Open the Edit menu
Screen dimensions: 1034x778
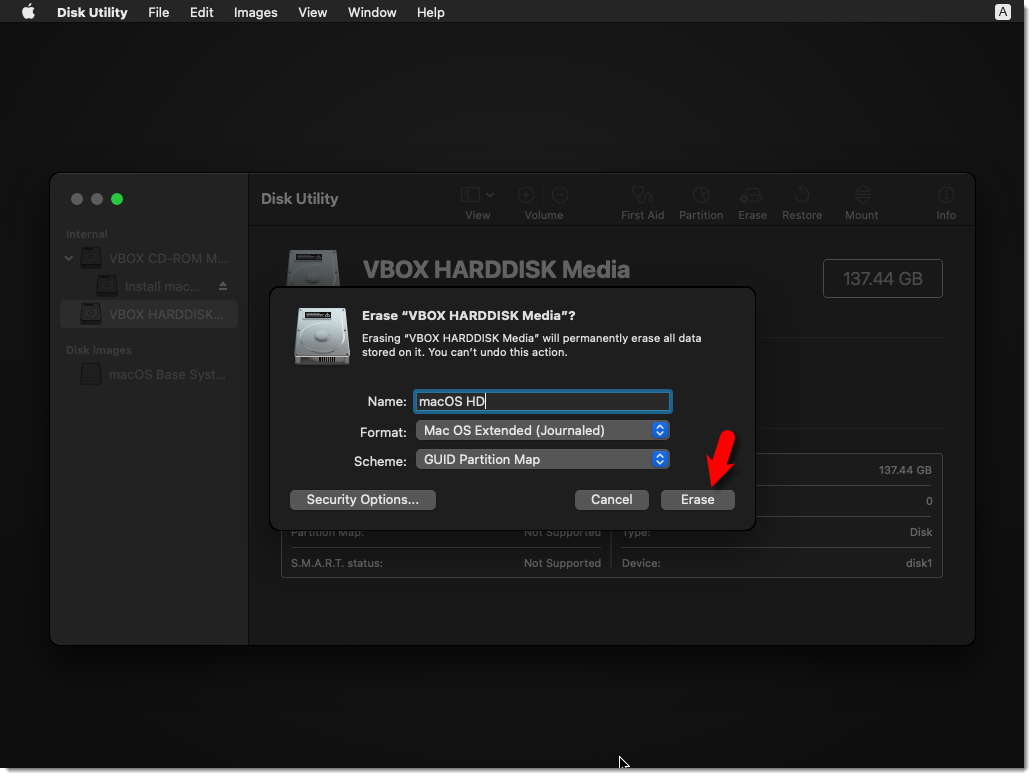202,12
